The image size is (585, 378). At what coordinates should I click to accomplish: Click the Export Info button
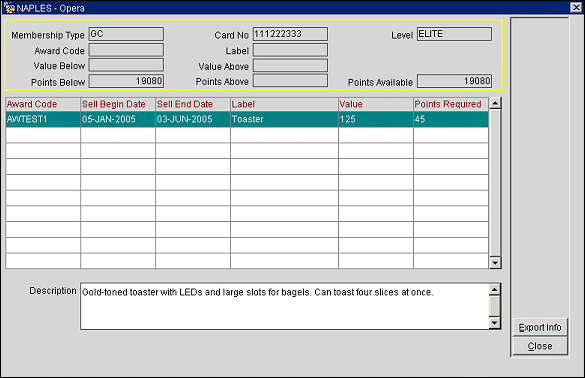coord(540,327)
